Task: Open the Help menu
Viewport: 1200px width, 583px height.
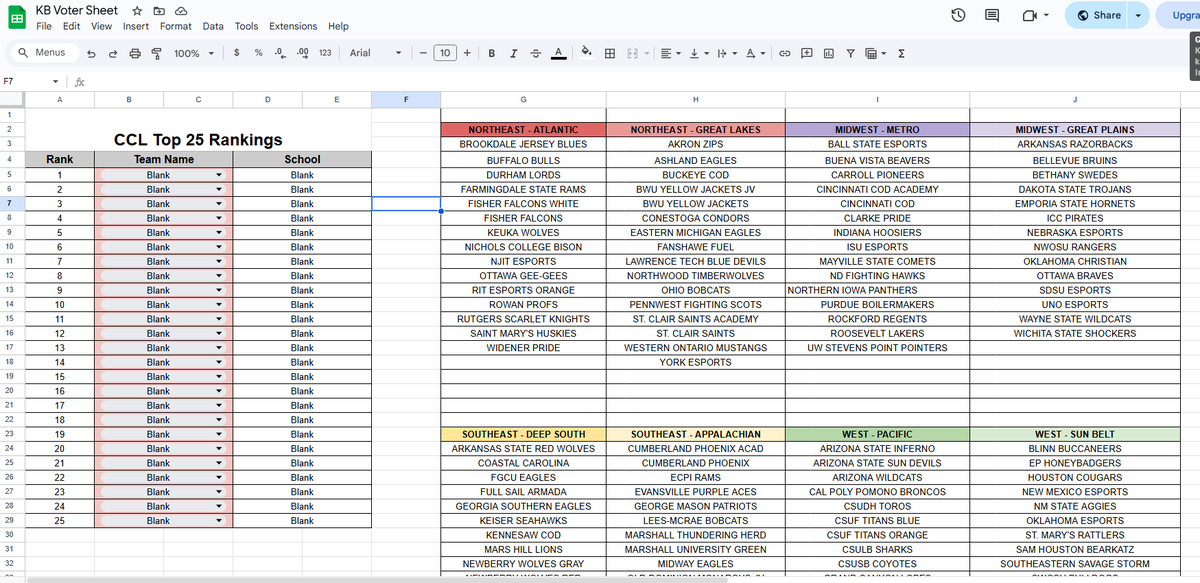Action: 338,26
